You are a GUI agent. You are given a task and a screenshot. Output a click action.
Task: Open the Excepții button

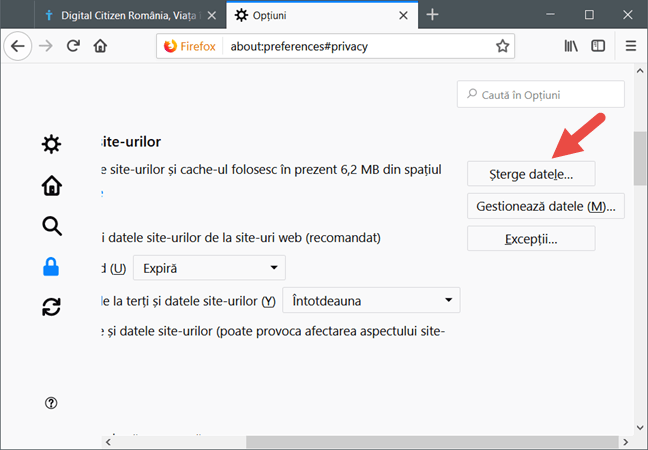[x=531, y=239]
